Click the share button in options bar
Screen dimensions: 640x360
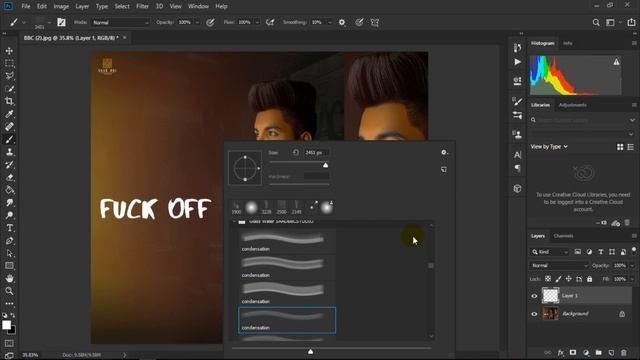[x=631, y=23]
